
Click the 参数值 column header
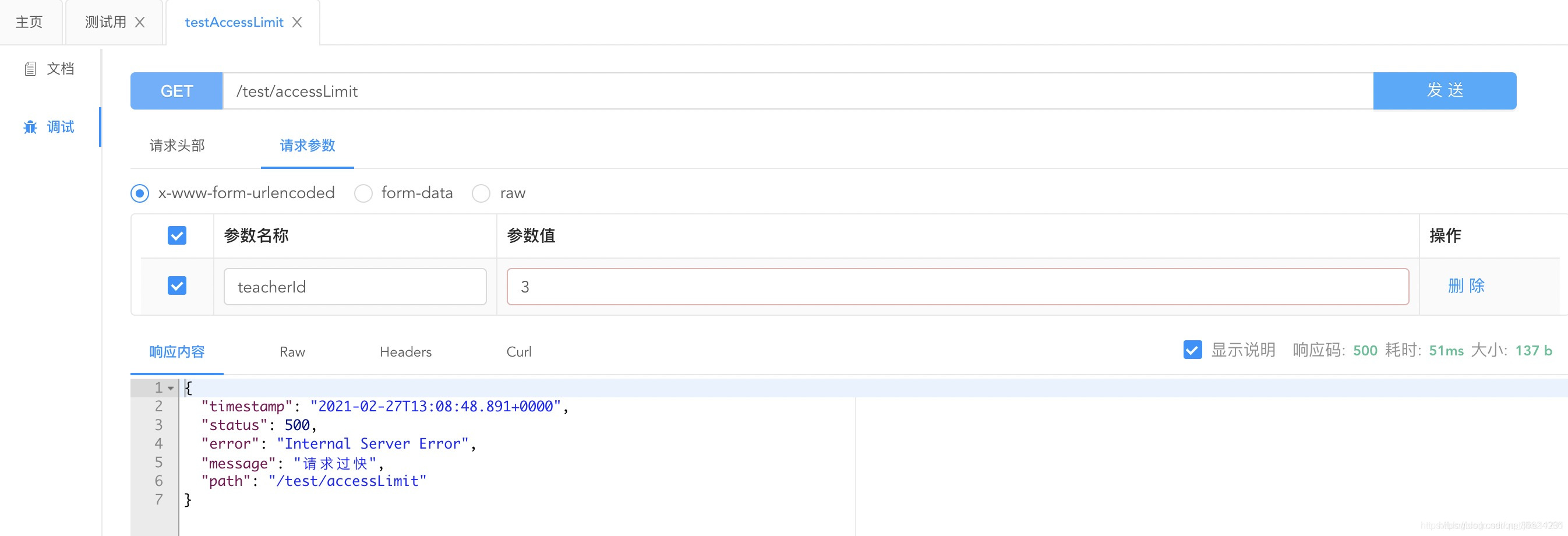pyautogui.click(x=531, y=236)
